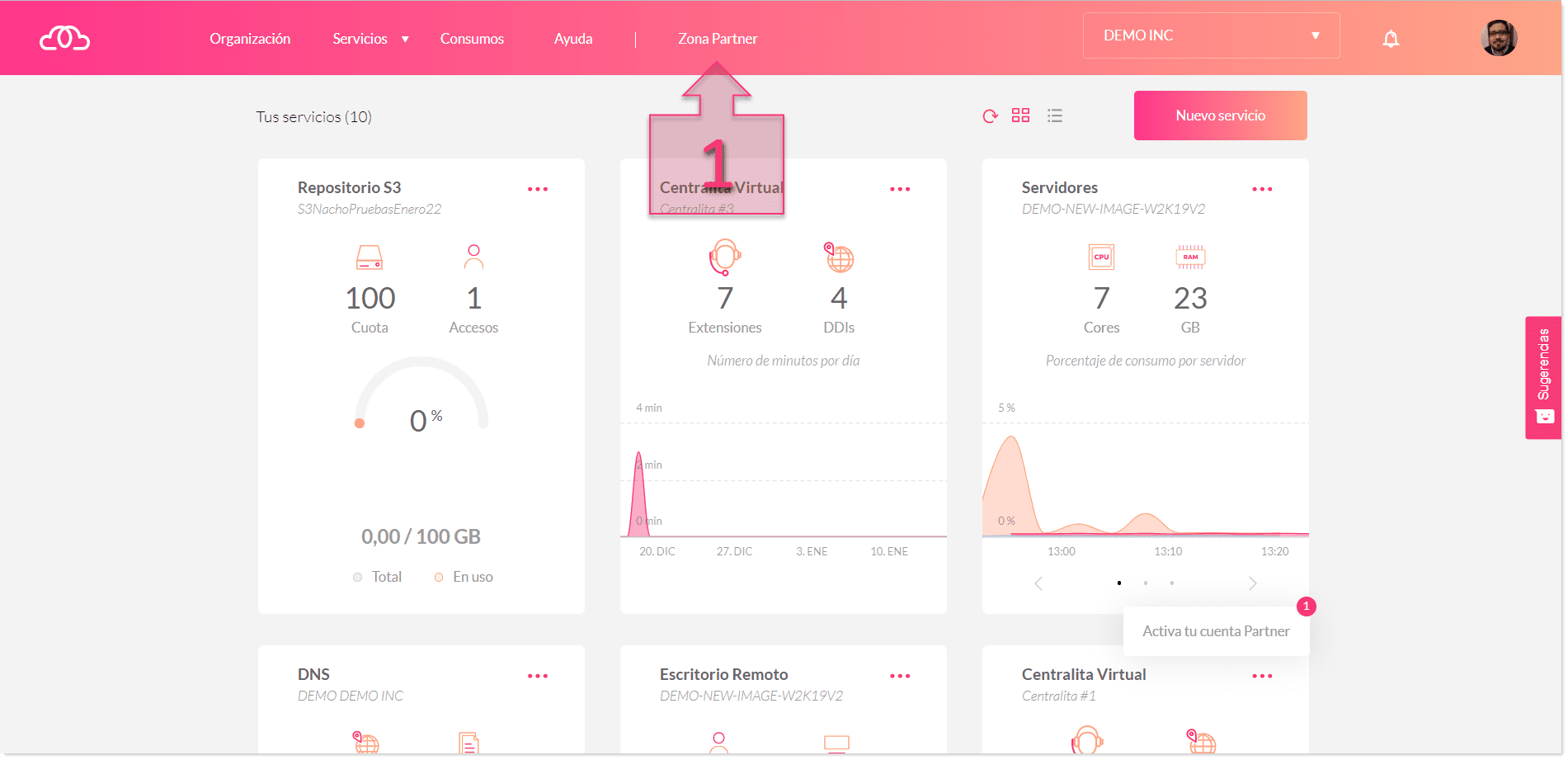Open Centralita #3 card options menu

click(900, 189)
